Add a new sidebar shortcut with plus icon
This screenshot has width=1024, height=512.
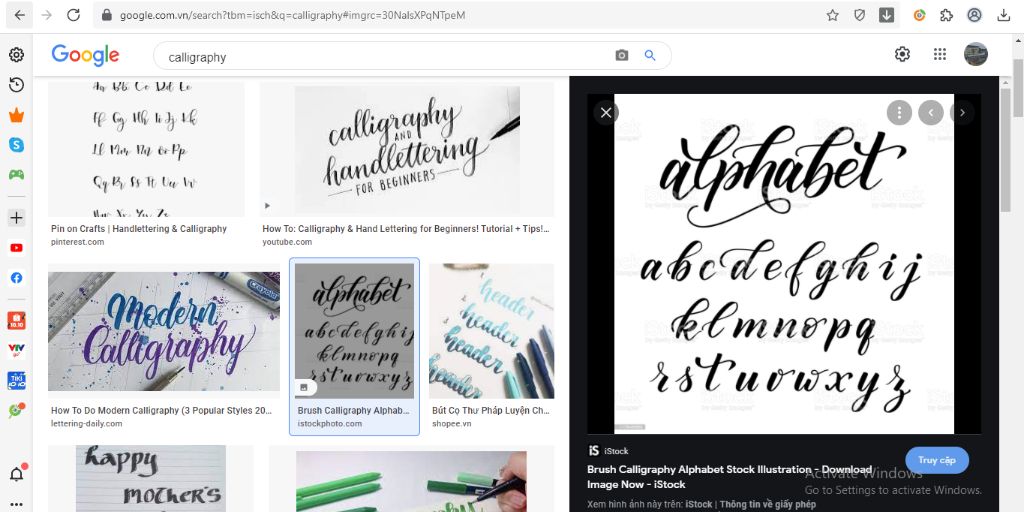[16, 217]
